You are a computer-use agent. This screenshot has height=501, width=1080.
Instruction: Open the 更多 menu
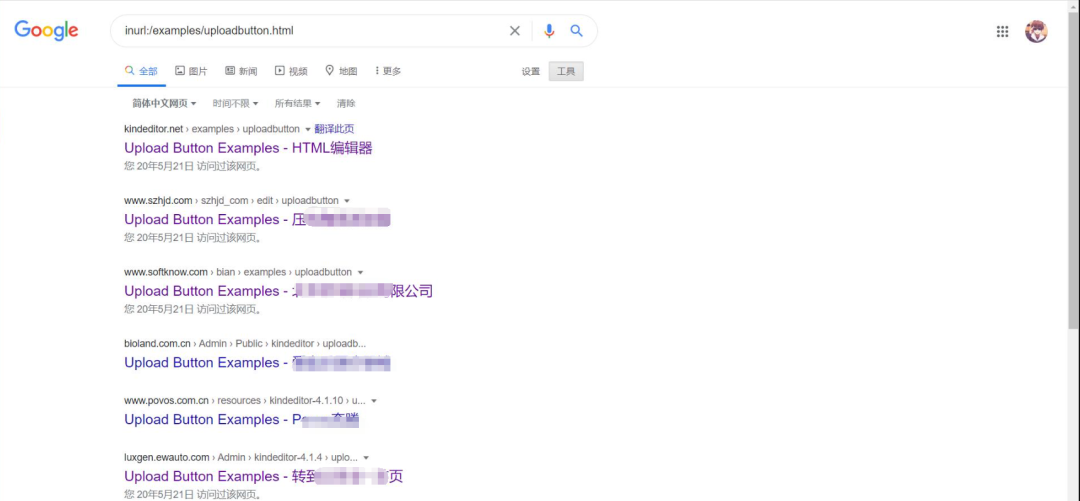click(388, 71)
